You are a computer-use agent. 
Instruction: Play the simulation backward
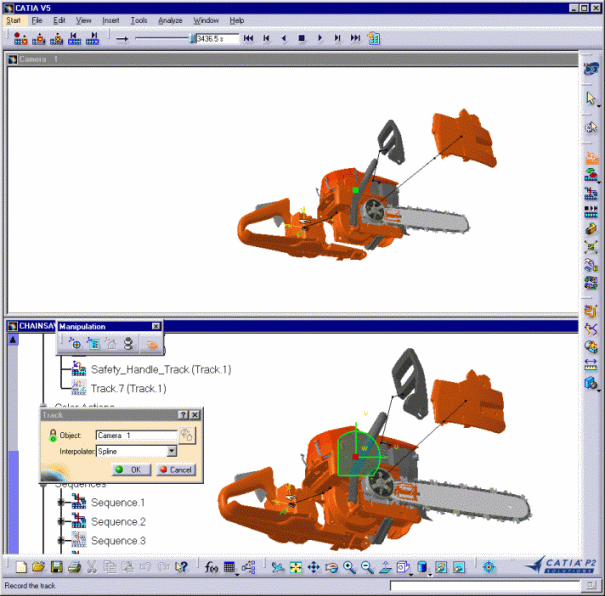[284, 38]
